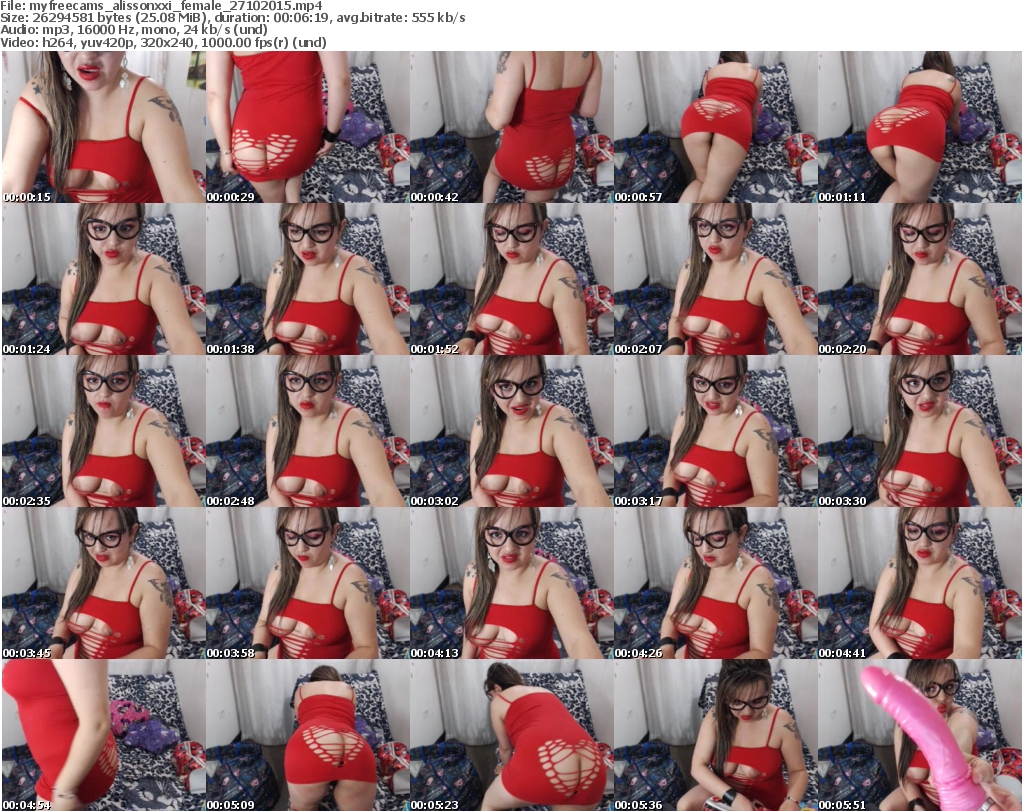Pick the thumbnail stamped 00:01:52
Viewport: 1024px width, 811px height.
coord(511,279)
